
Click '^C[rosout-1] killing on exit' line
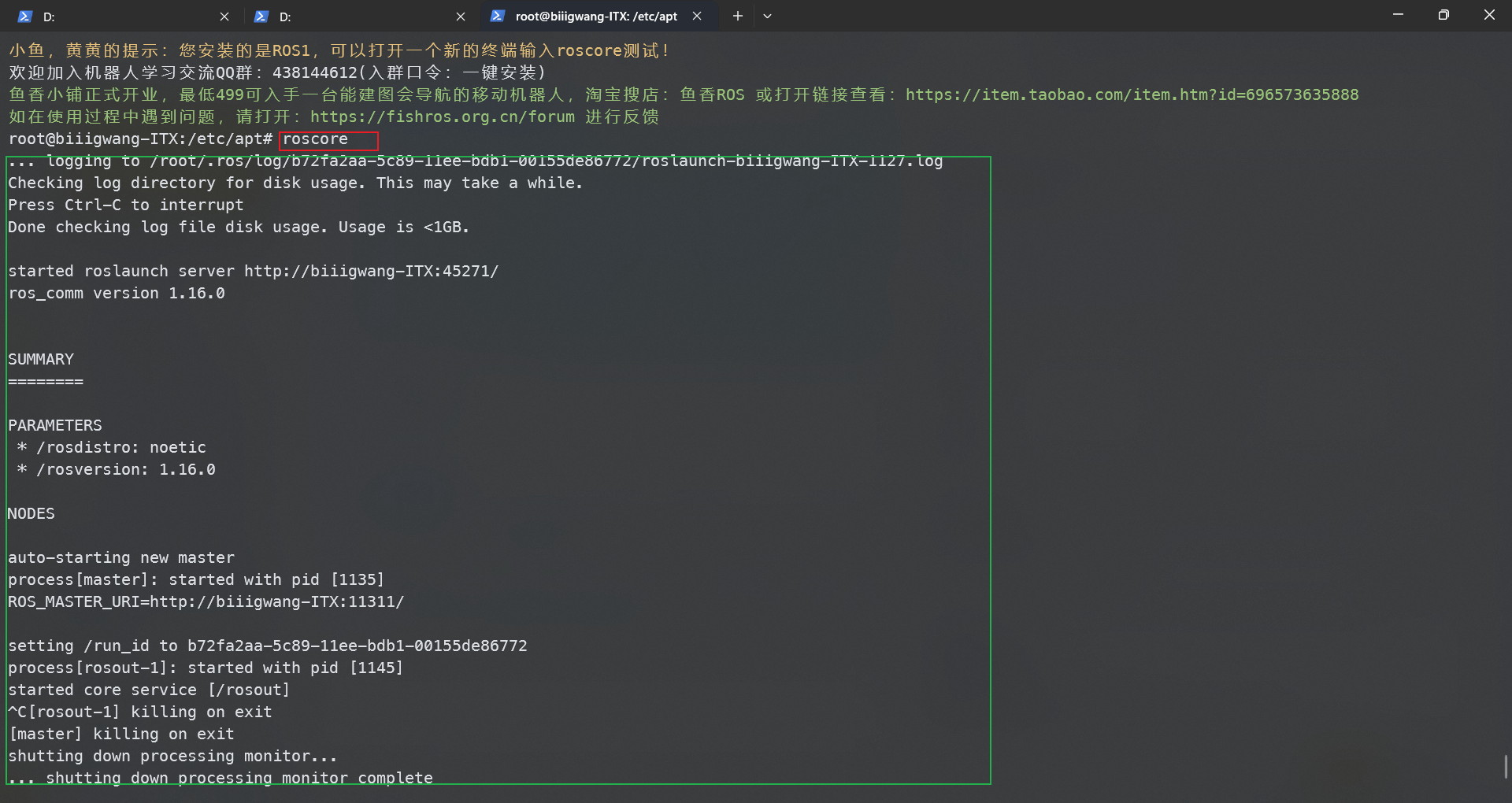coord(140,712)
